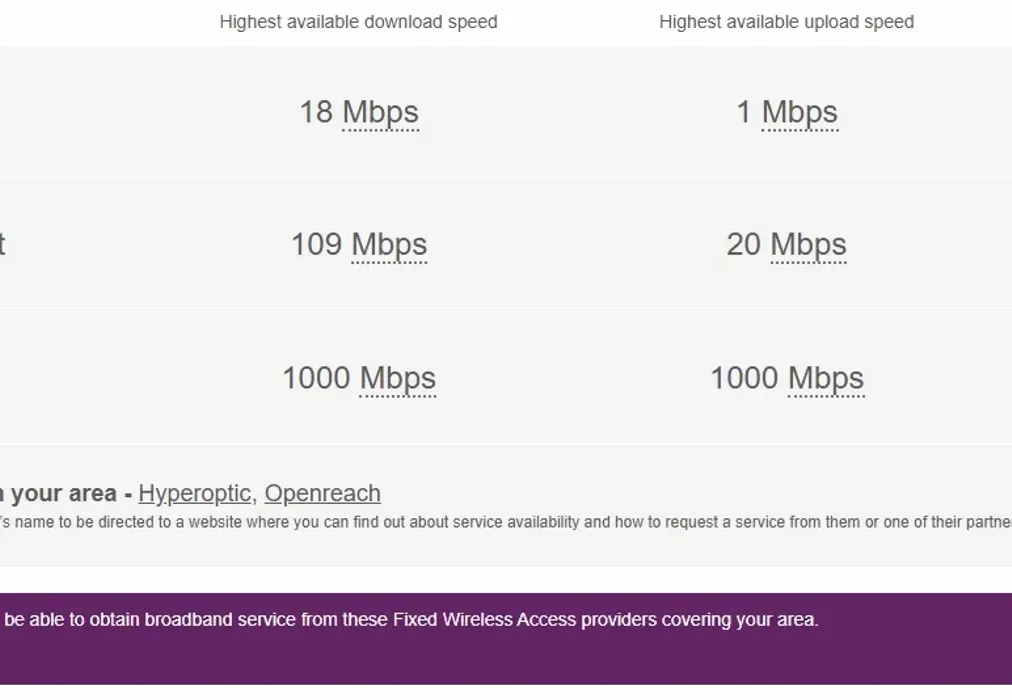The height and width of the screenshot is (700, 1012).
Task: Click Mbps beside the 1000 download speed
Action: 397,378
